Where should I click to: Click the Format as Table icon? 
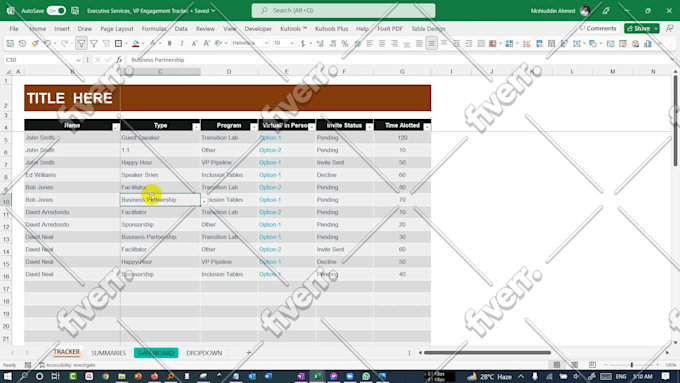(x=510, y=43)
